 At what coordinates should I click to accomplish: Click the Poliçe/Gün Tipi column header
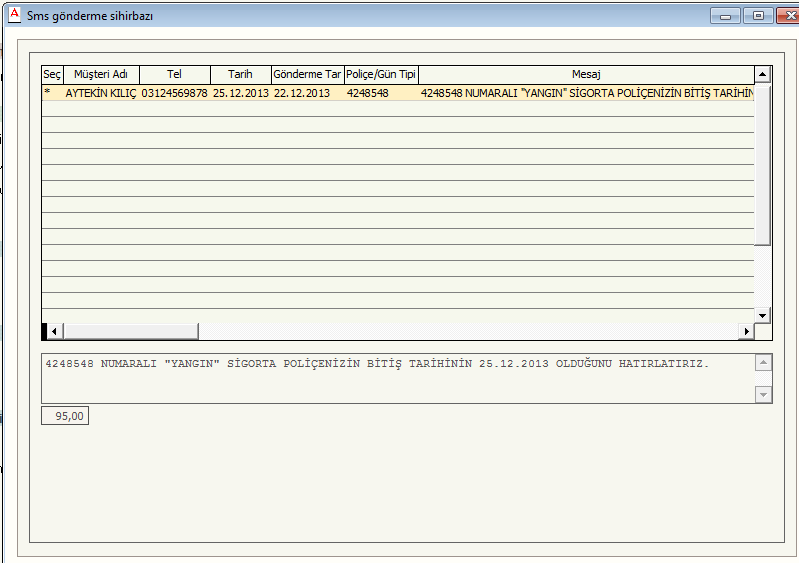tap(381, 75)
